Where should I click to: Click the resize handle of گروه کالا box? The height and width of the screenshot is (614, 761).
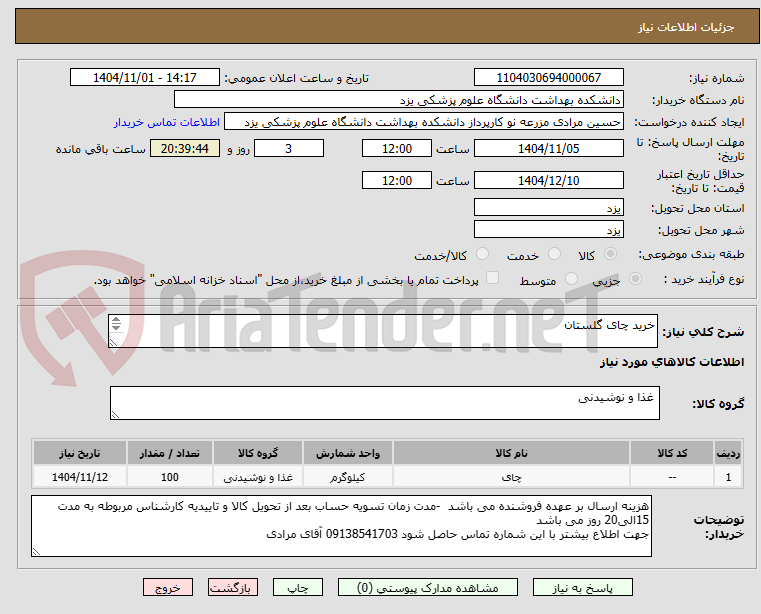point(115,414)
